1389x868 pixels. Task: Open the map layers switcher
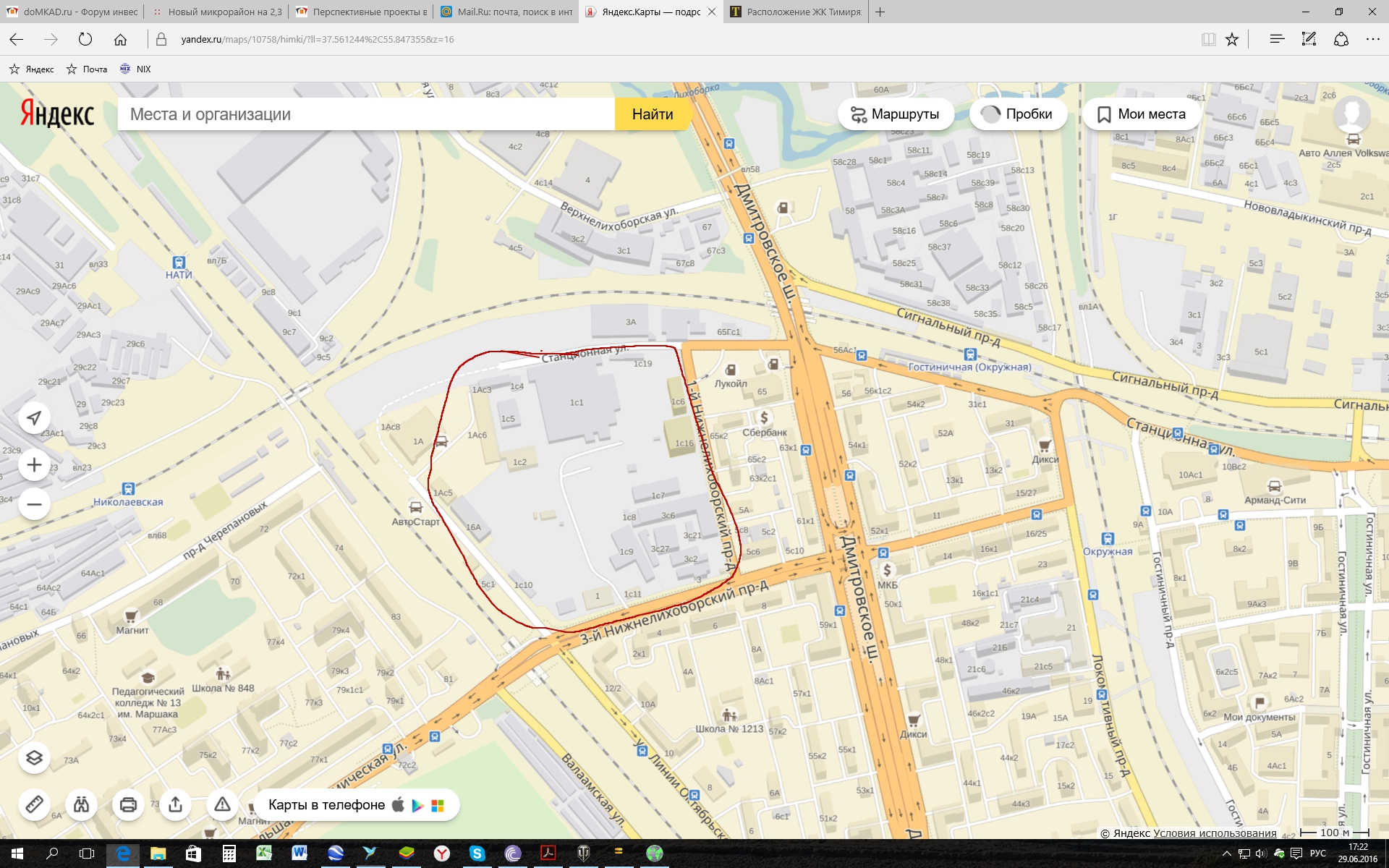coord(34,757)
